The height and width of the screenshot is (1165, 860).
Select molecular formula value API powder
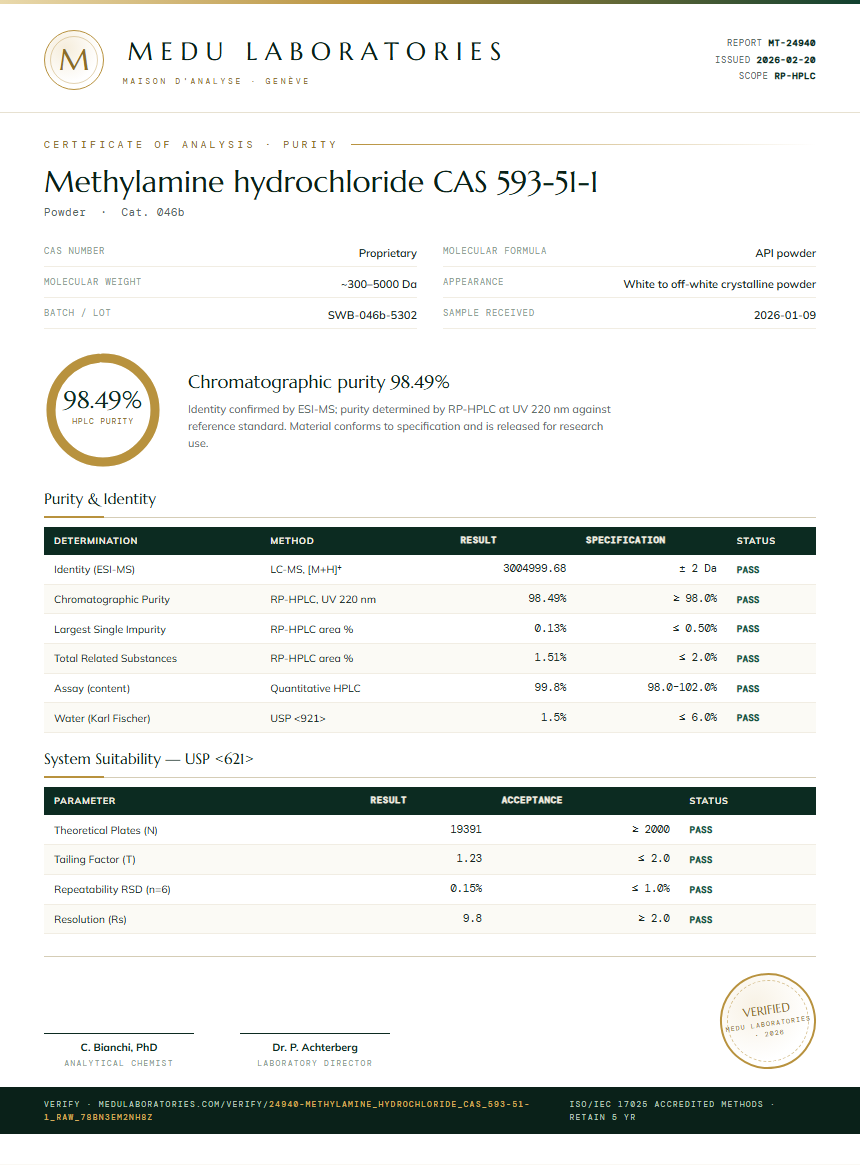tap(785, 253)
